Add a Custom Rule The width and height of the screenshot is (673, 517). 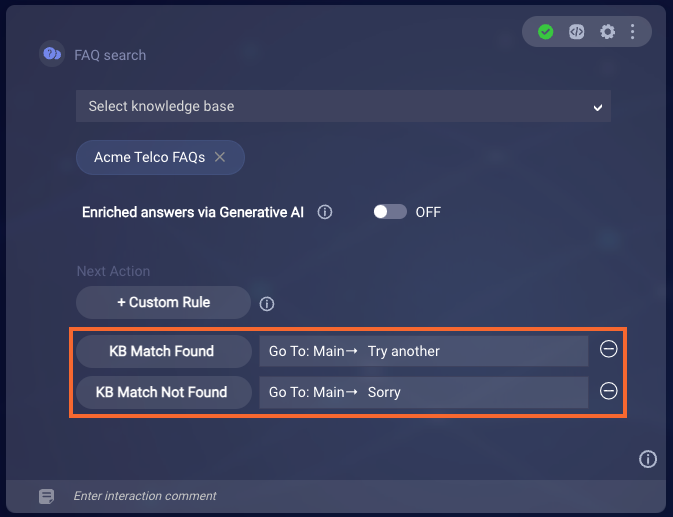(163, 302)
